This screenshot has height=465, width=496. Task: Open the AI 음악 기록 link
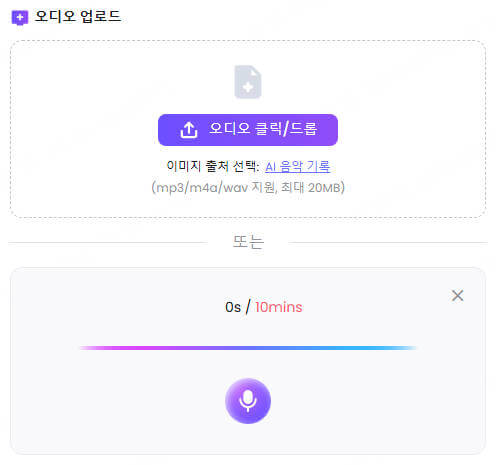297,166
